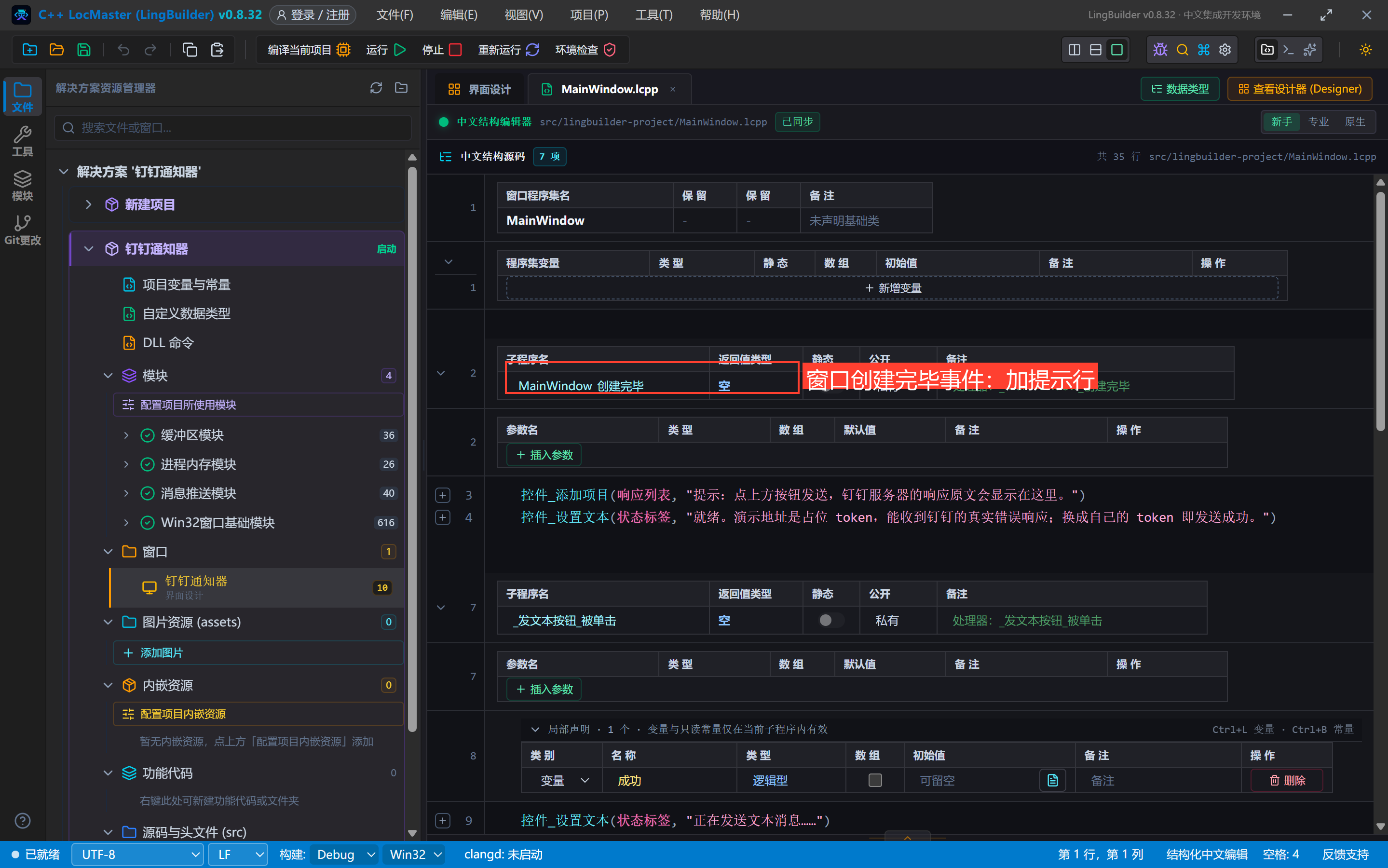Expand the 新建项目 tree node
The width and height of the screenshot is (1388, 868).
[x=88, y=204]
